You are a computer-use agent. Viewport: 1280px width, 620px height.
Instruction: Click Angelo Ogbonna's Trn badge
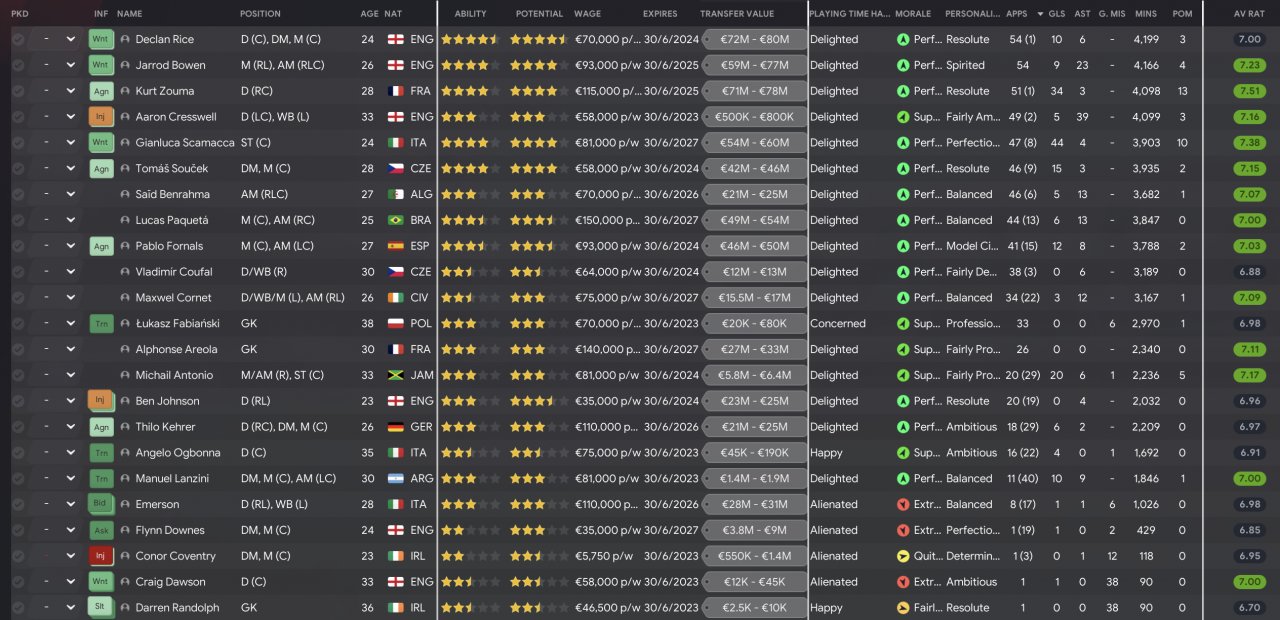click(101, 453)
